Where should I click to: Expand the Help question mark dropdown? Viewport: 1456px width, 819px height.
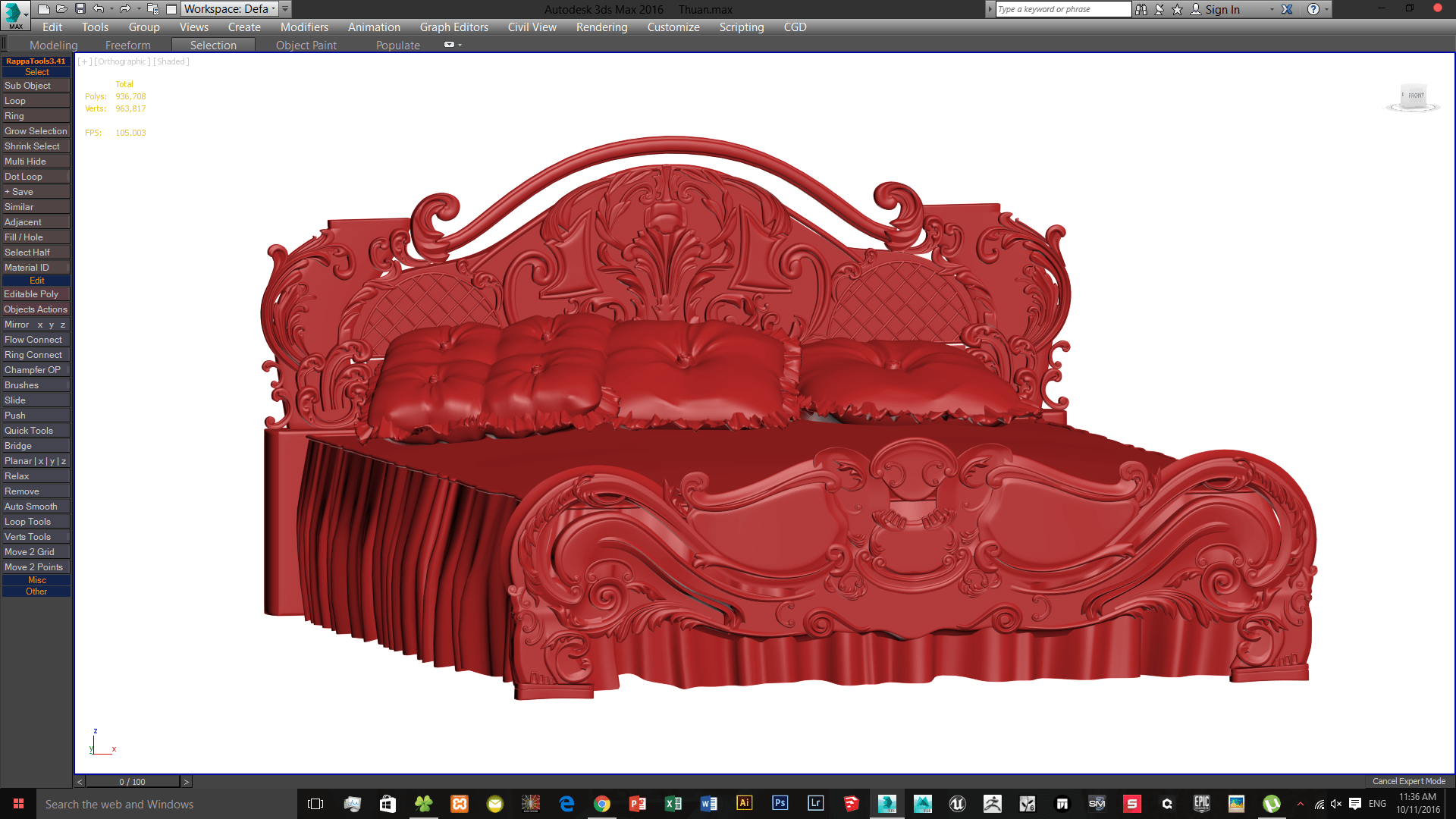(x=1326, y=9)
